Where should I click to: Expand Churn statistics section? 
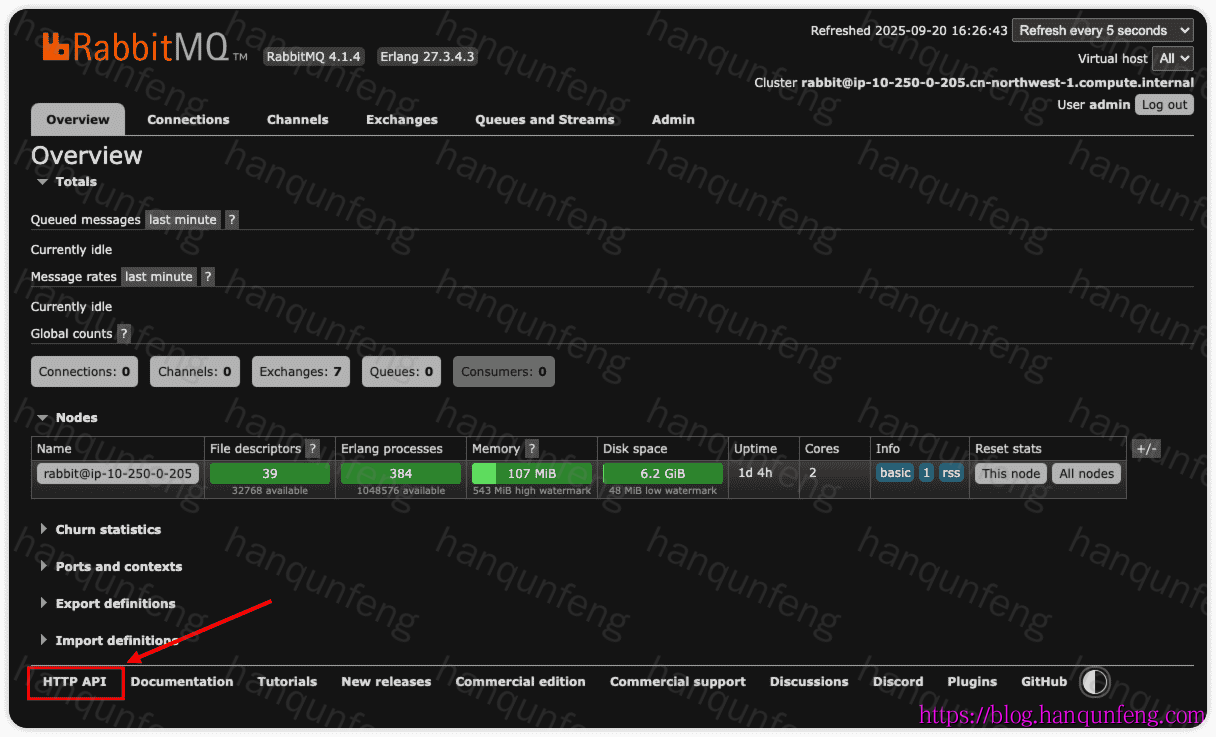click(100, 530)
